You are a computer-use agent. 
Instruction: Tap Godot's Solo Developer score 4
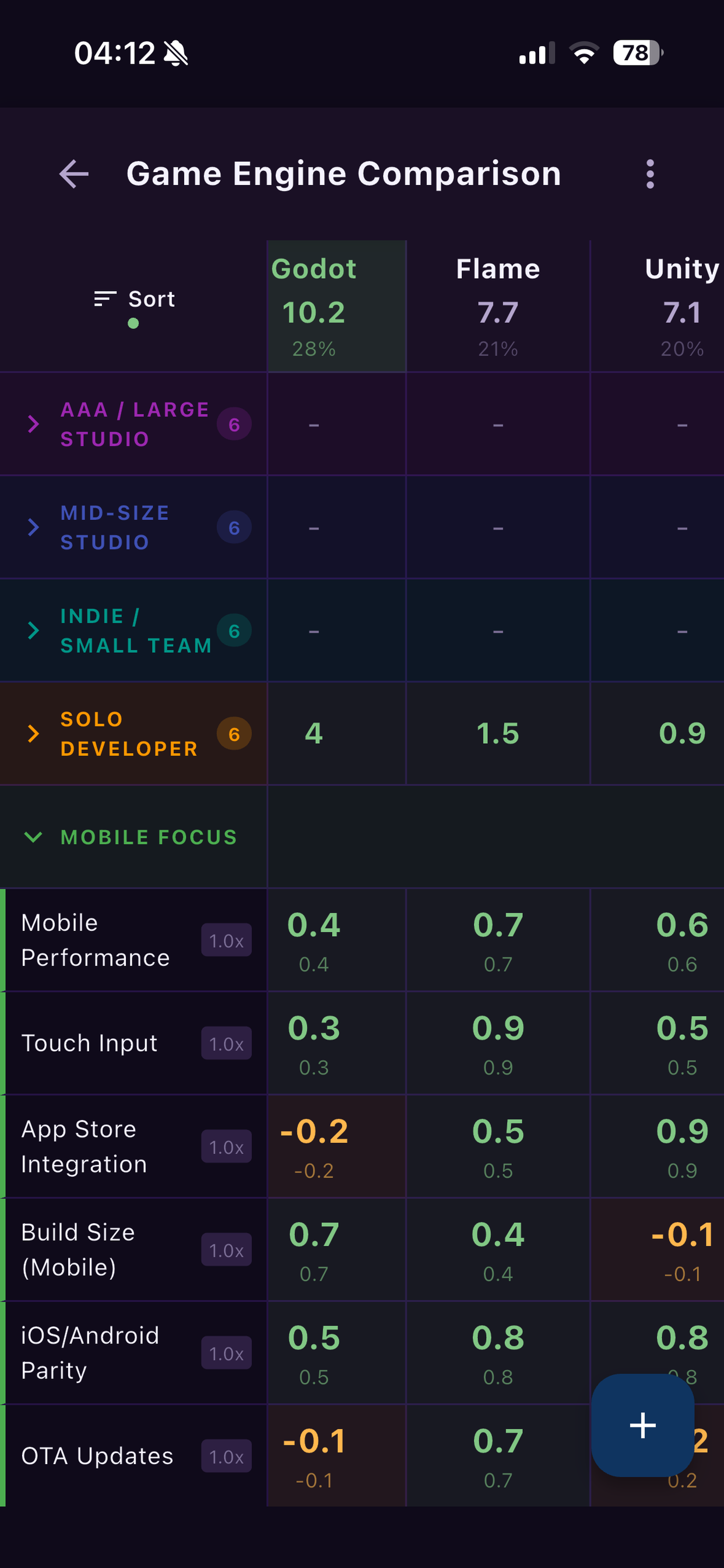336,733
